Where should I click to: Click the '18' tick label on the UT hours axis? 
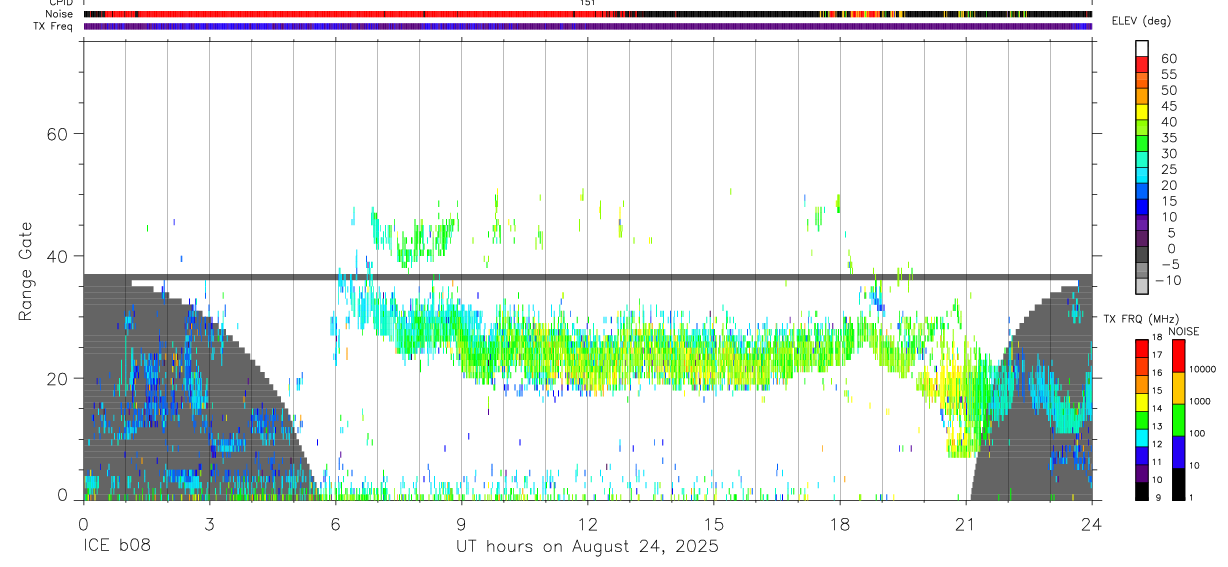840,523
